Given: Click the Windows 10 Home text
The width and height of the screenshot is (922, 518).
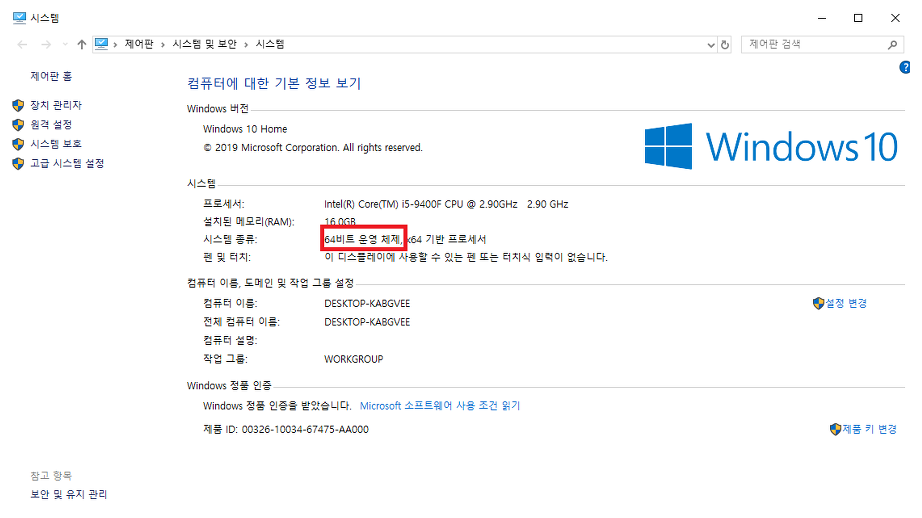Looking at the screenshot, I should point(245,129).
